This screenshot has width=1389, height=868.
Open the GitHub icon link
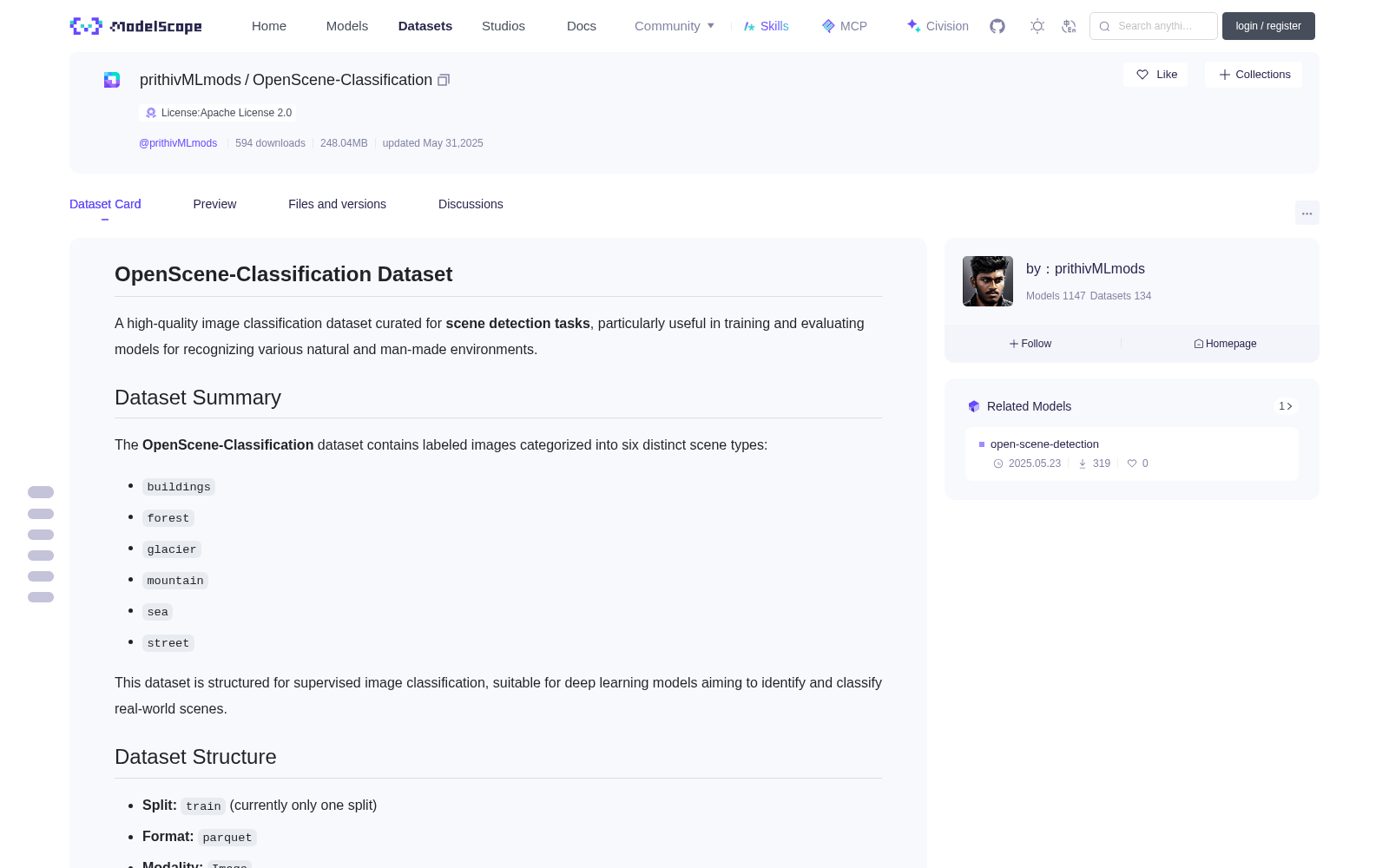(997, 26)
